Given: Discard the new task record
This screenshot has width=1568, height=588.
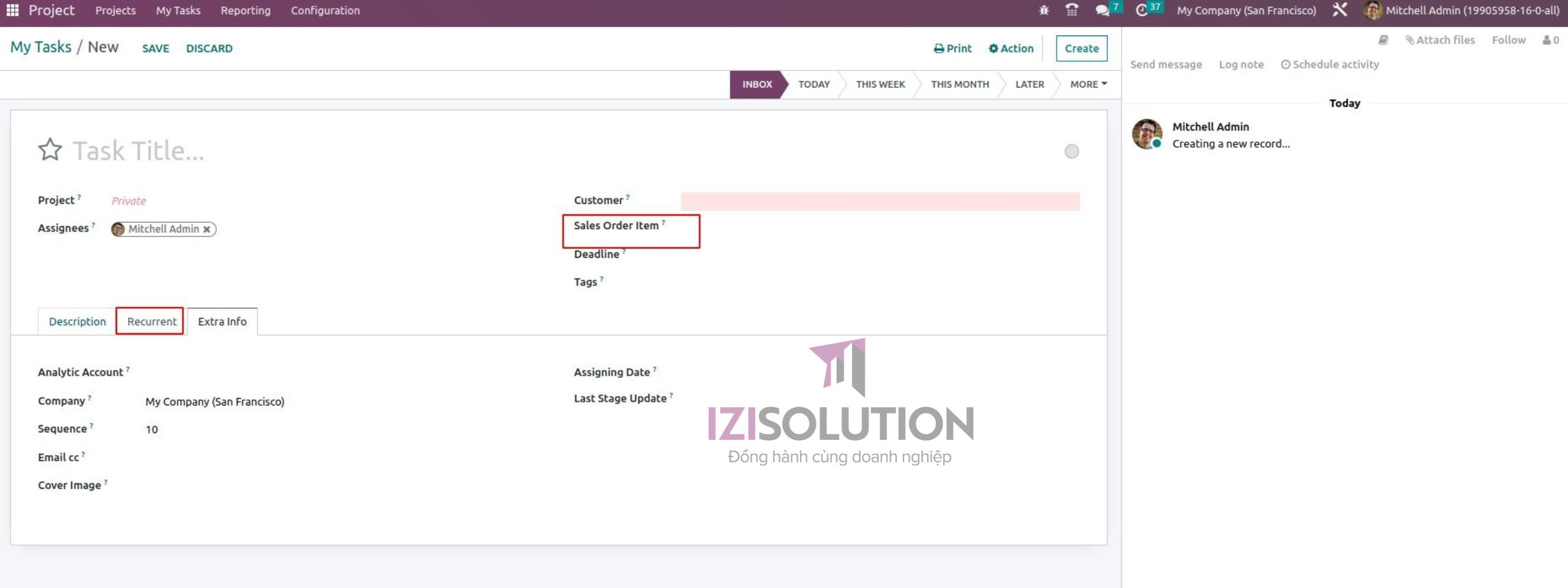Looking at the screenshot, I should tap(209, 48).
